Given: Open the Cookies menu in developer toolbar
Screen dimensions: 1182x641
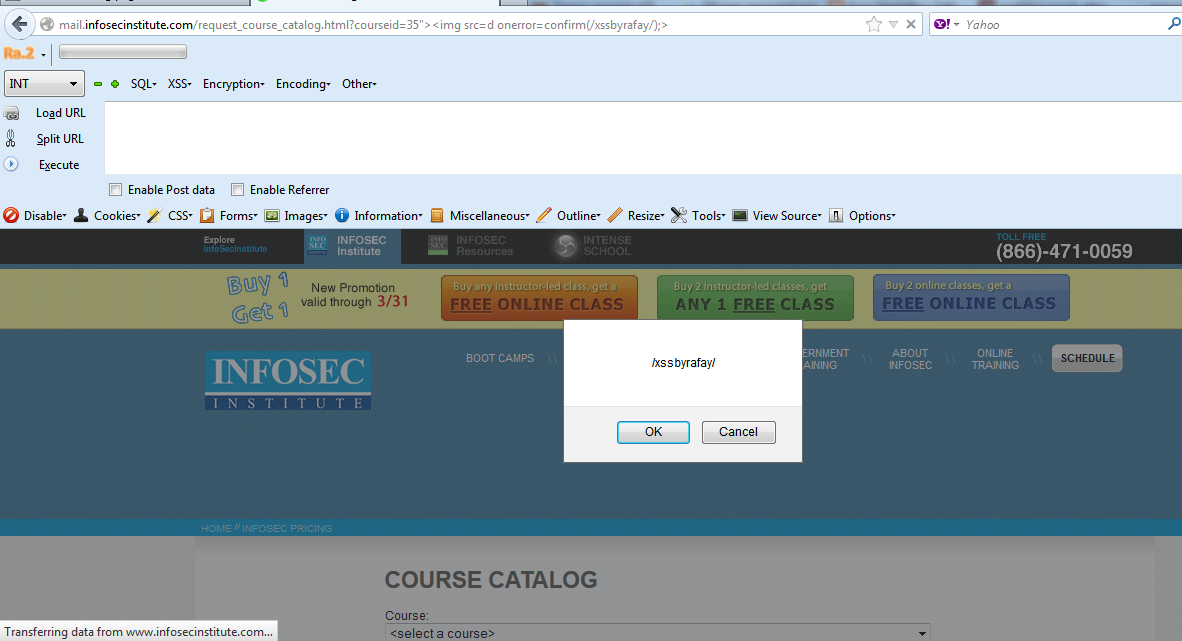Looking at the screenshot, I should pos(116,215).
